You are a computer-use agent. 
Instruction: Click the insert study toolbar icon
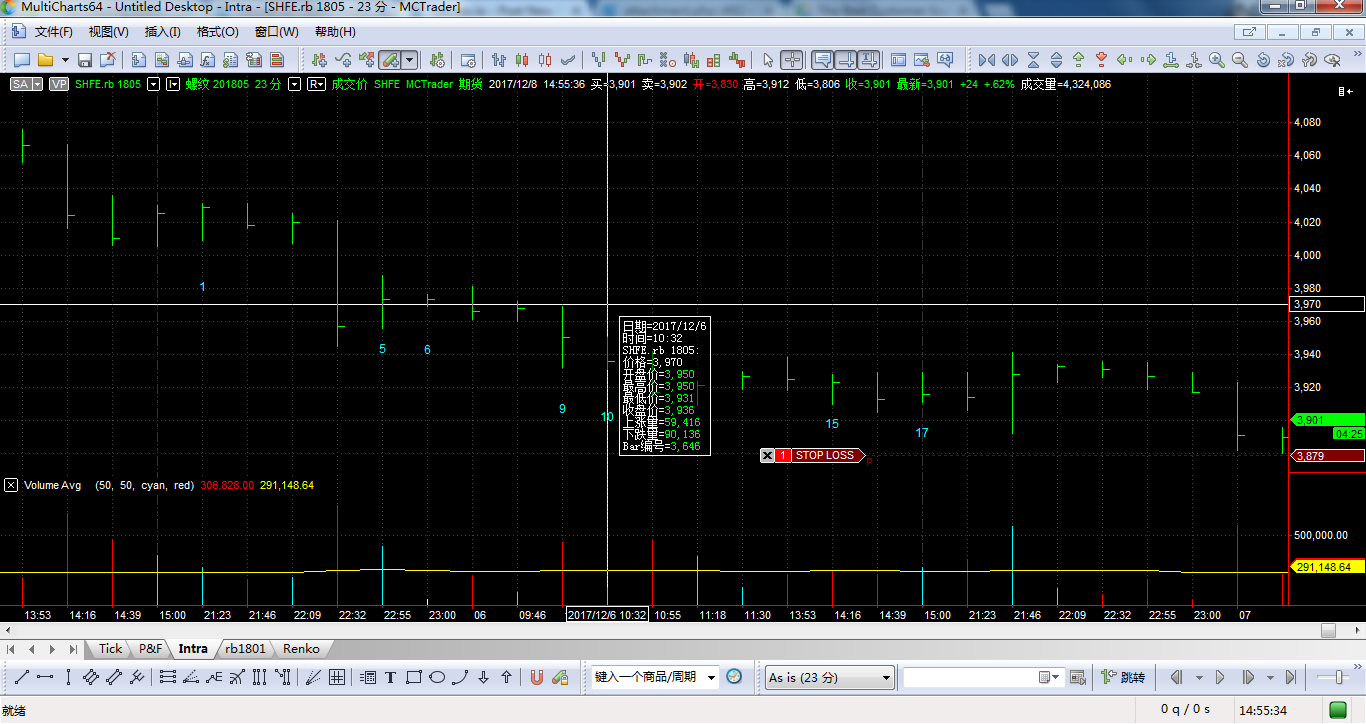pos(343,60)
